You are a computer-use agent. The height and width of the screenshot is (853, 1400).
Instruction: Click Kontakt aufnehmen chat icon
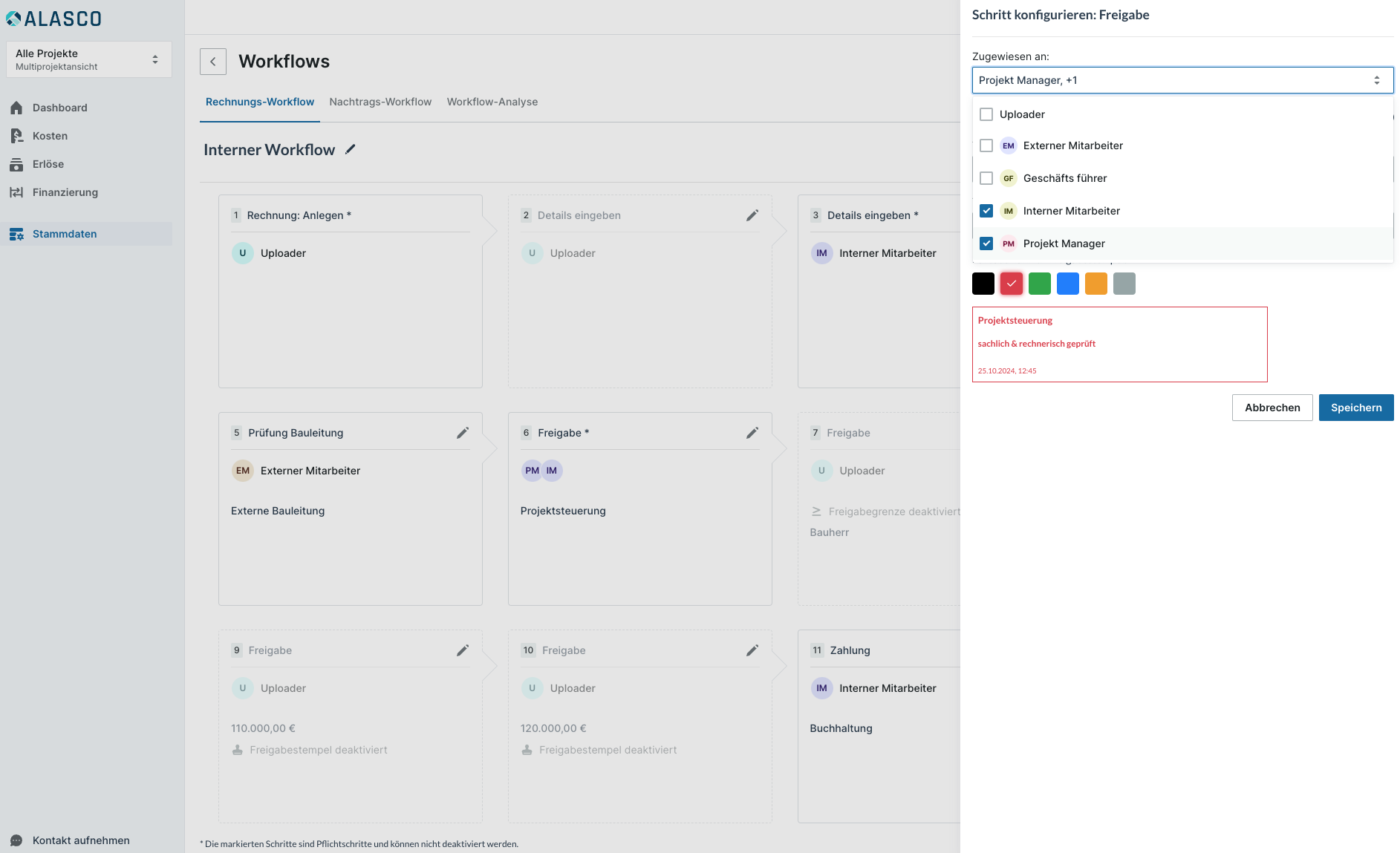tap(16, 840)
